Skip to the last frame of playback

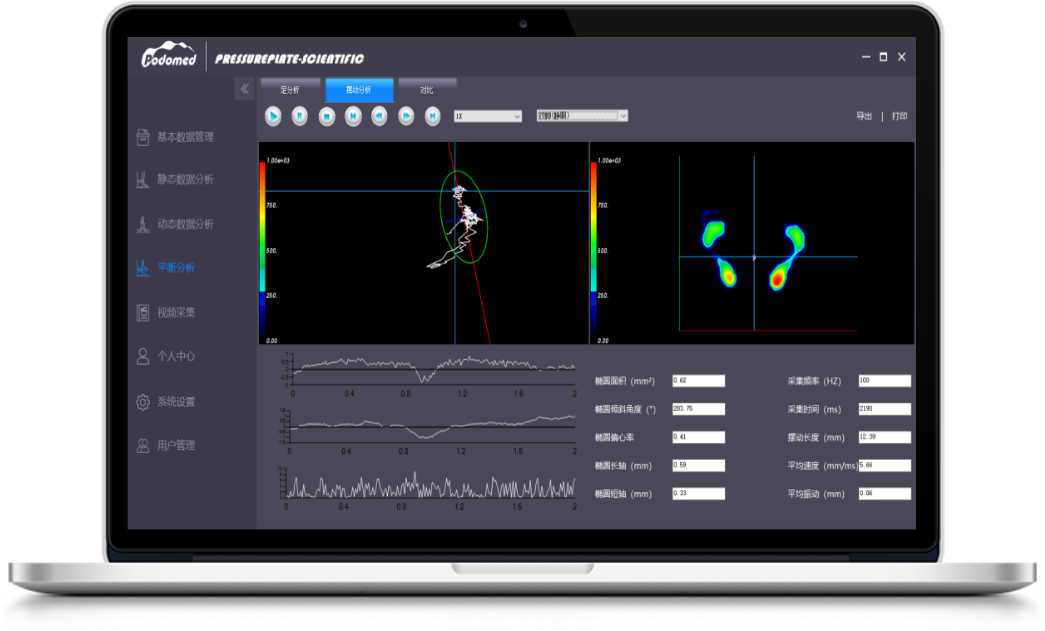[x=432, y=116]
